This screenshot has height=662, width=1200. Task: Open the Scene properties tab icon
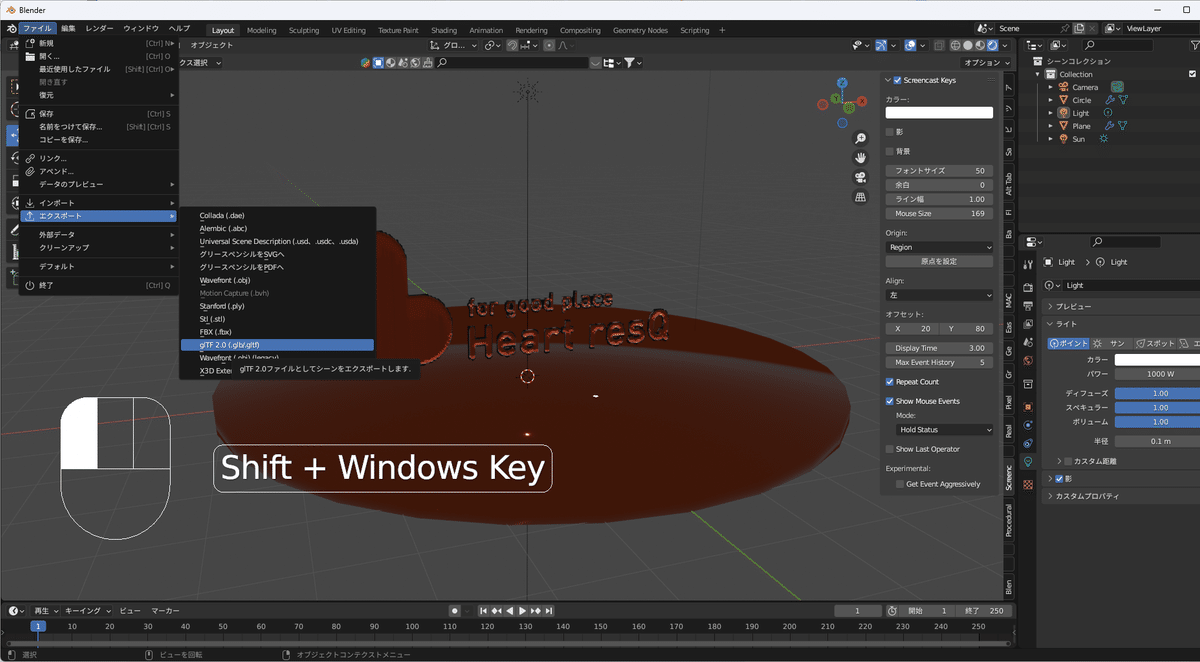pos(1028,343)
